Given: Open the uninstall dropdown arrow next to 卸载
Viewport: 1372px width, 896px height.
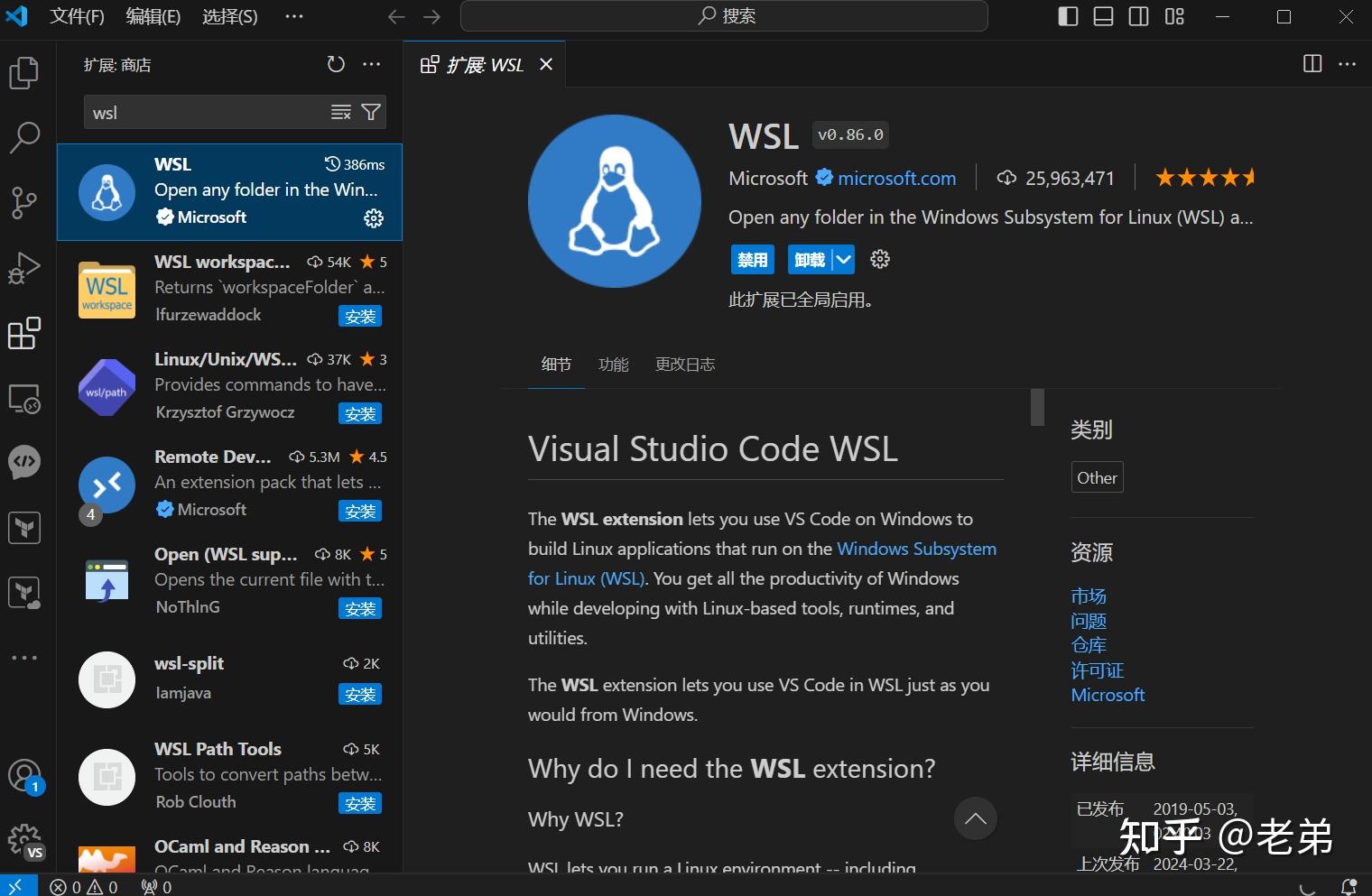Looking at the screenshot, I should pyautogui.click(x=843, y=259).
